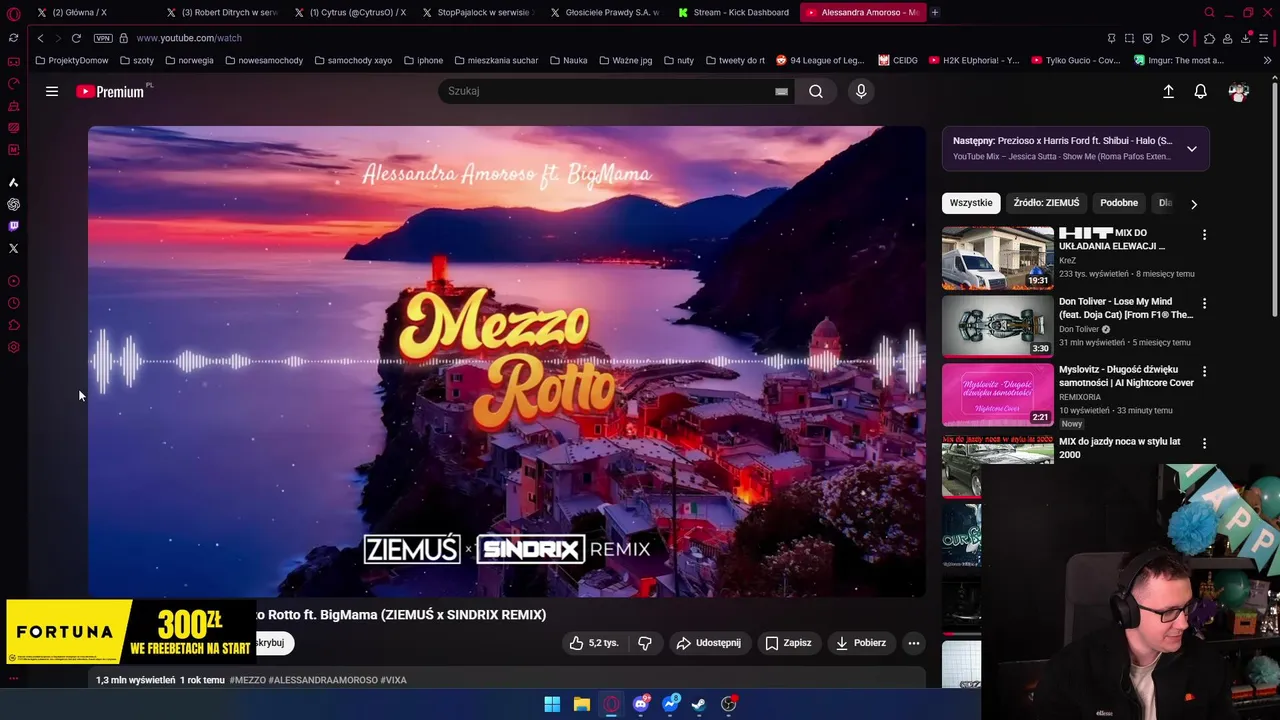Open File Explorer from the taskbar

tap(581, 704)
